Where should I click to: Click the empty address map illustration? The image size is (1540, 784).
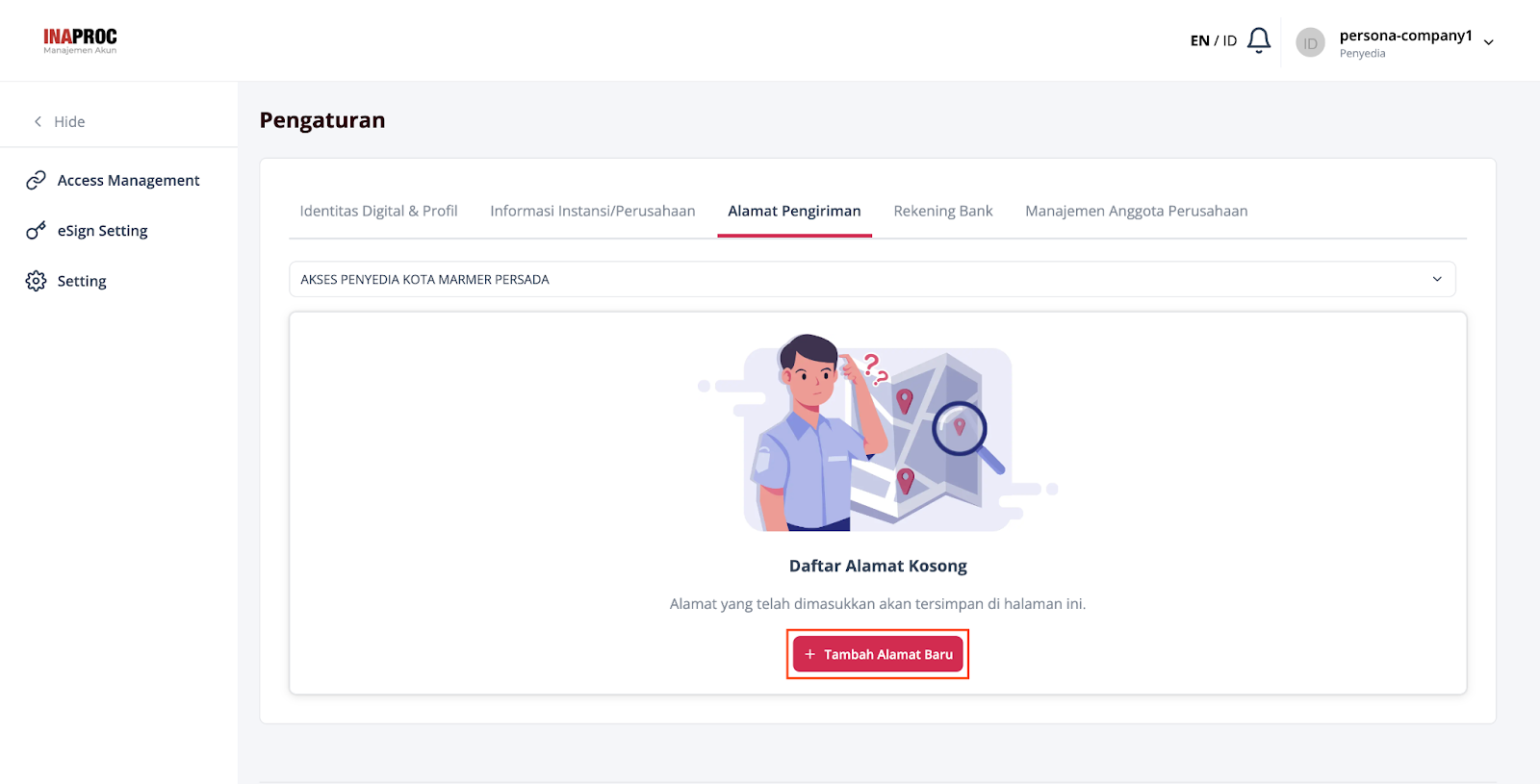(878, 433)
